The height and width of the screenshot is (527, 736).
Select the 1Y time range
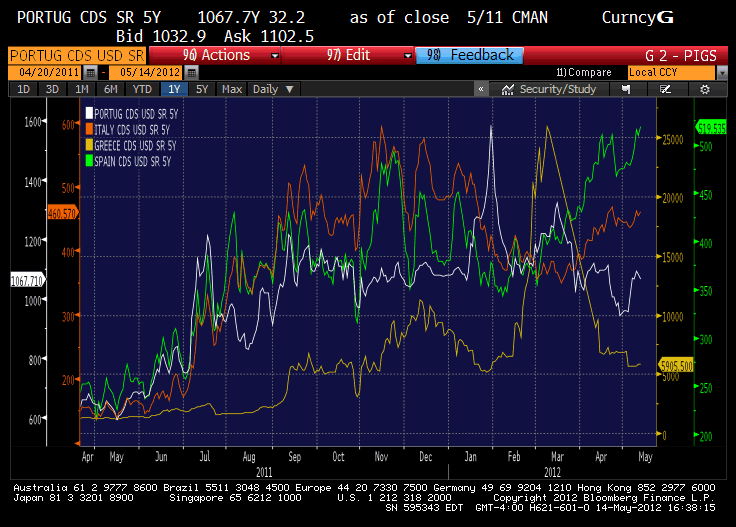pyautogui.click(x=176, y=90)
